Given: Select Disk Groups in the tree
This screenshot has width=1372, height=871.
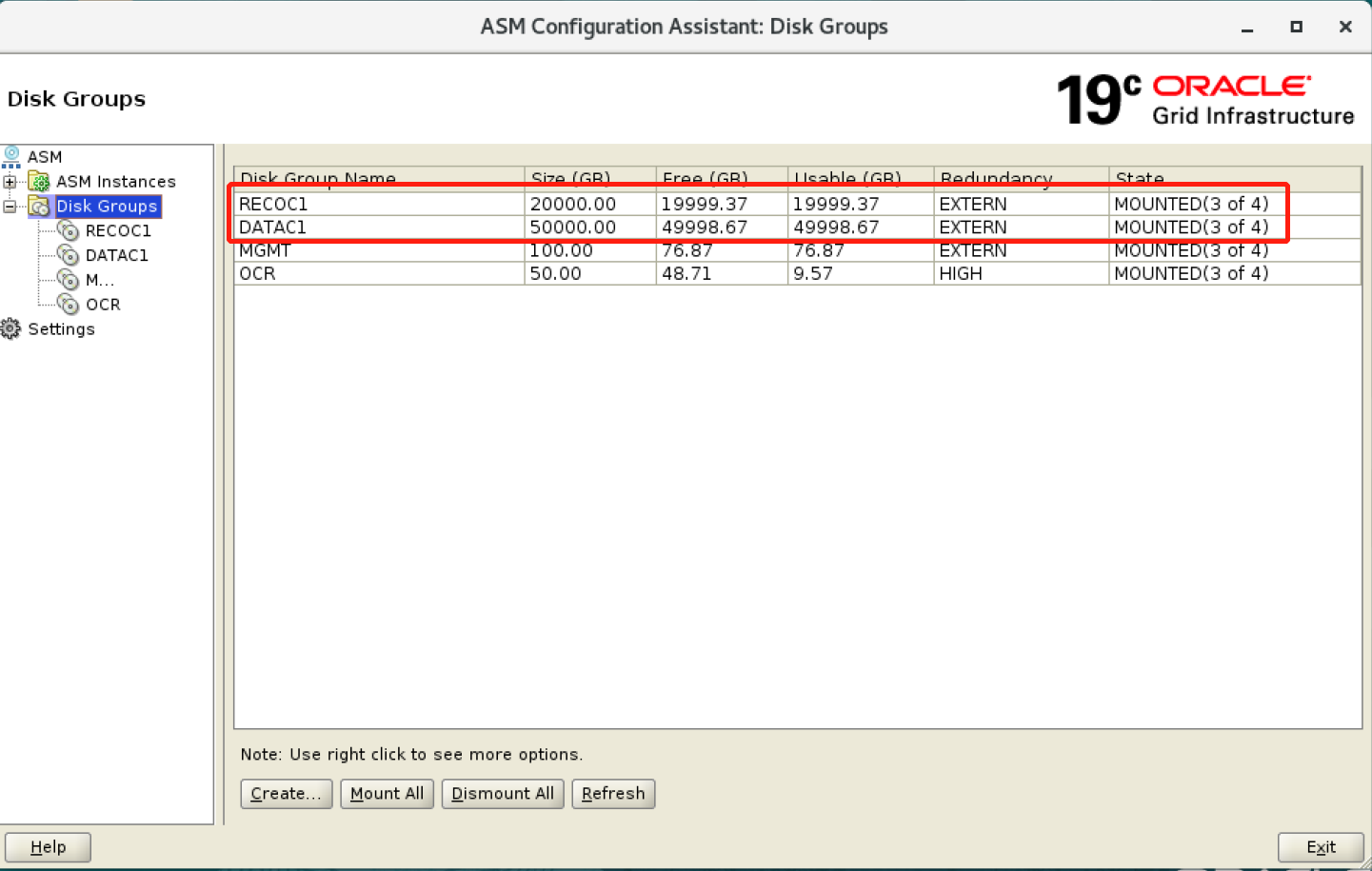Looking at the screenshot, I should pos(107,206).
